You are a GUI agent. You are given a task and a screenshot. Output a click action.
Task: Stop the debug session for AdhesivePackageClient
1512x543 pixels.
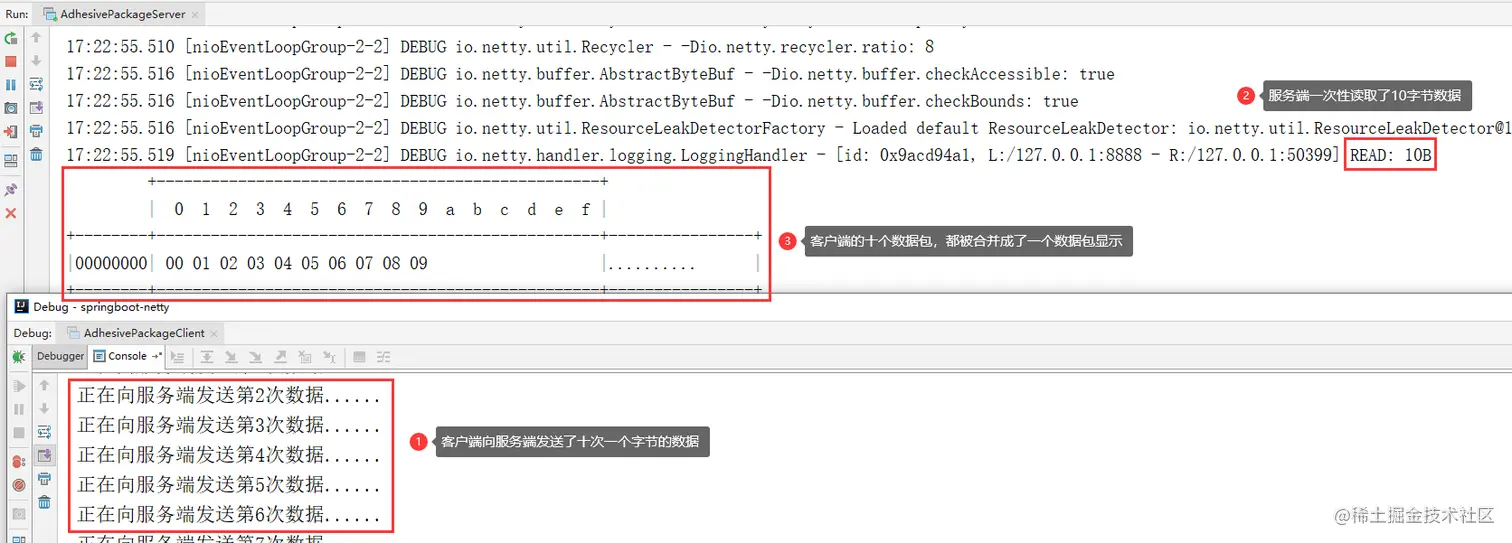click(18, 432)
